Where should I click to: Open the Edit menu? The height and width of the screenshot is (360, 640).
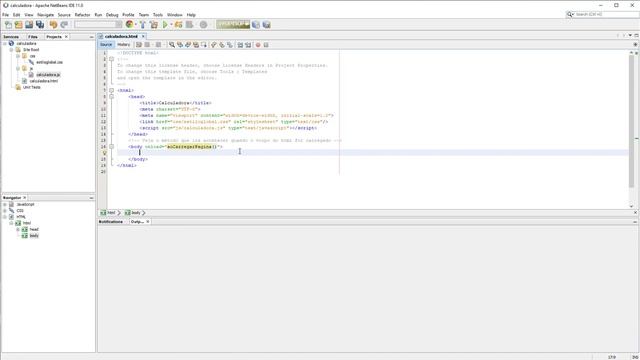coord(16,15)
